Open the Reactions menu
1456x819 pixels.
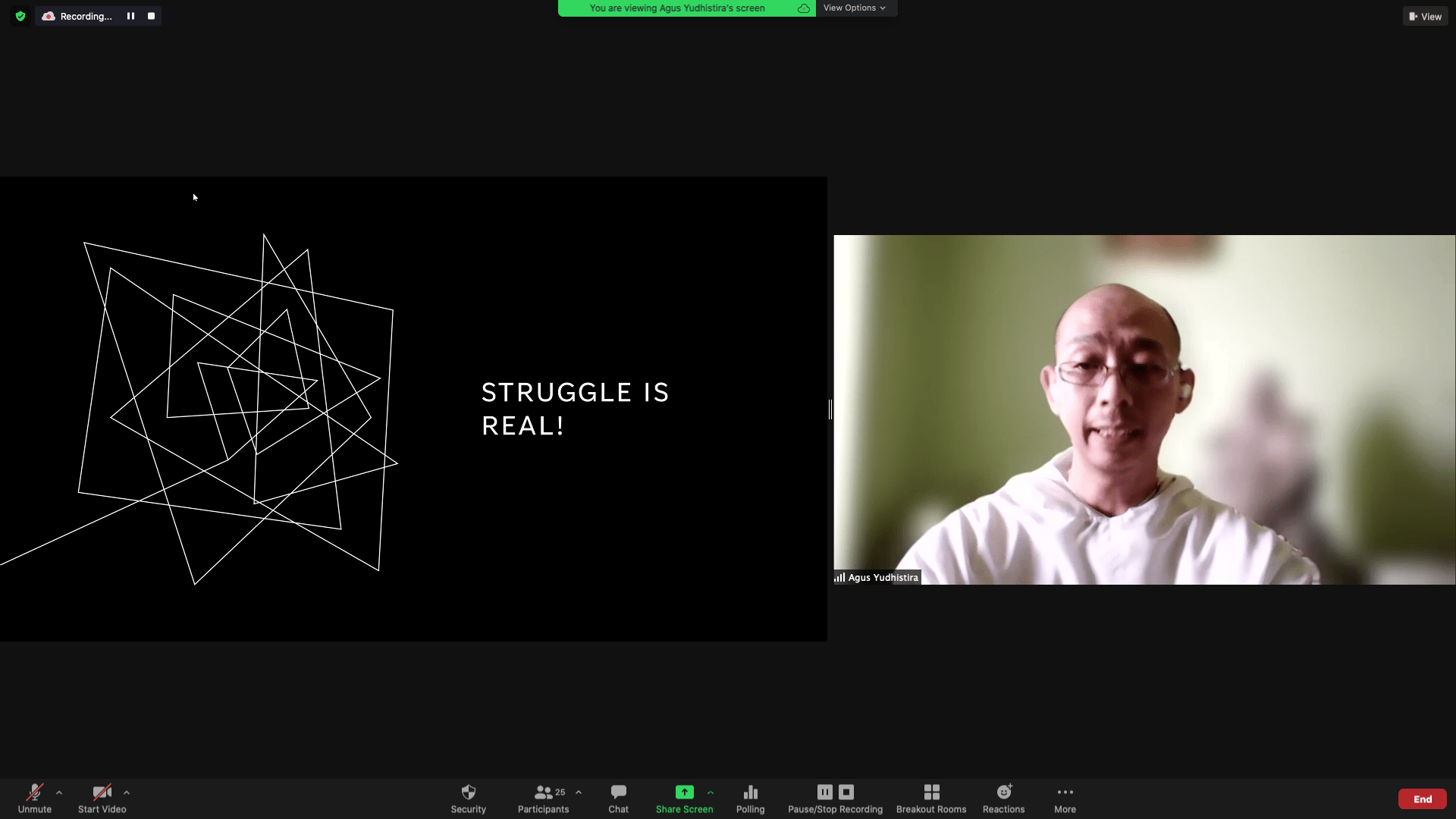[1003, 798]
